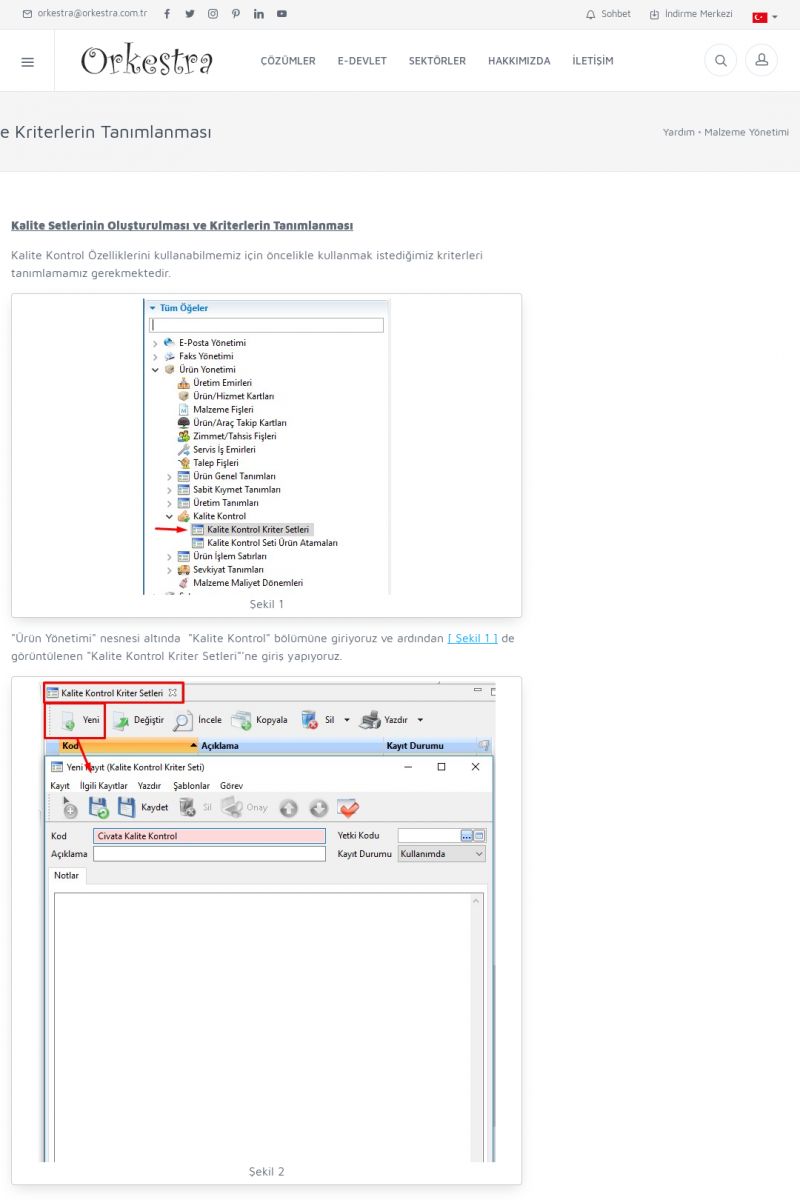800x1200 pixels.
Task: Open the Şekil 2 Kalite Kontrol window screenshot
Action: coord(267,922)
